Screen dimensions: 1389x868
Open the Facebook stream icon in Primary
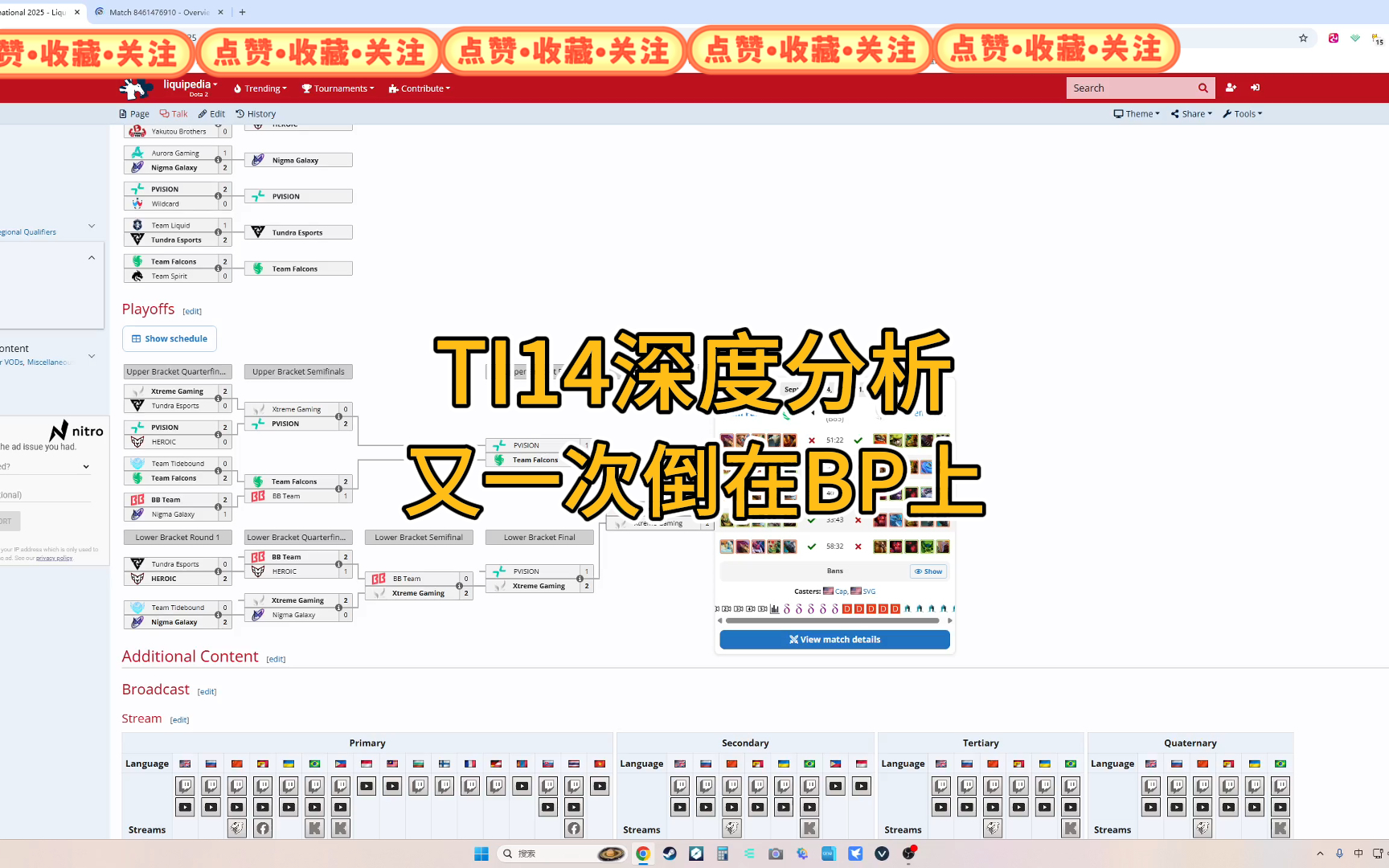tap(263, 828)
